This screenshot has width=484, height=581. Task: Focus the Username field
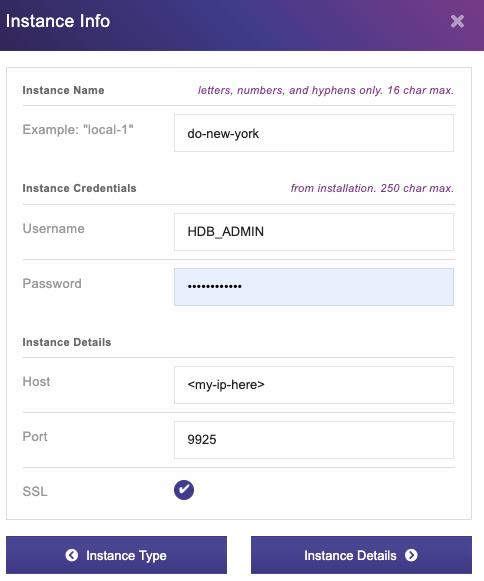tap(314, 232)
